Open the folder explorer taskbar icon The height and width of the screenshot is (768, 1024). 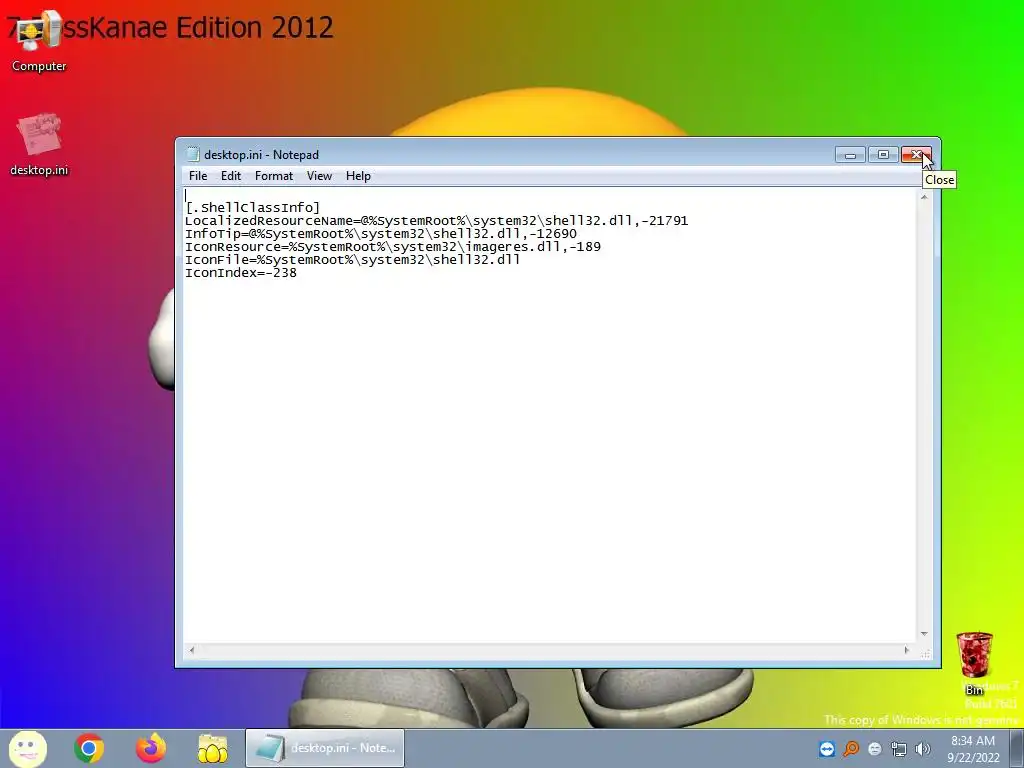[x=213, y=748]
